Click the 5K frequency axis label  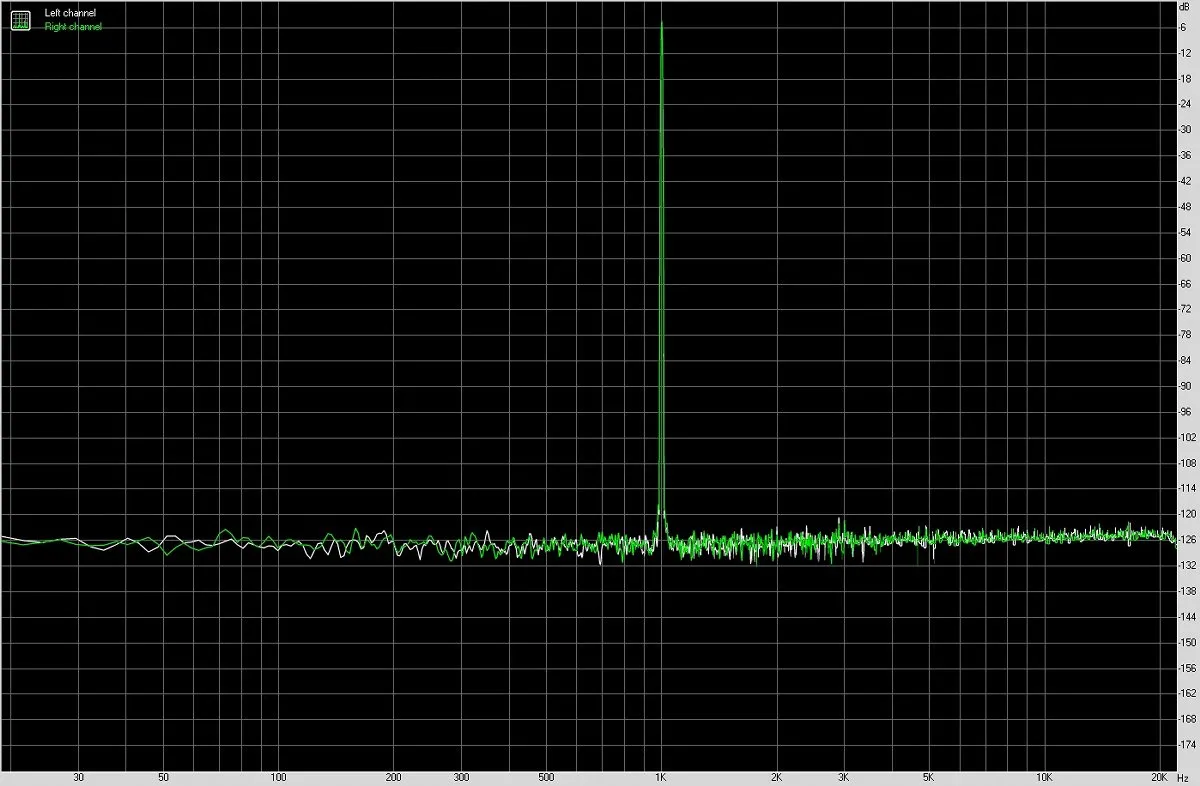coord(928,777)
